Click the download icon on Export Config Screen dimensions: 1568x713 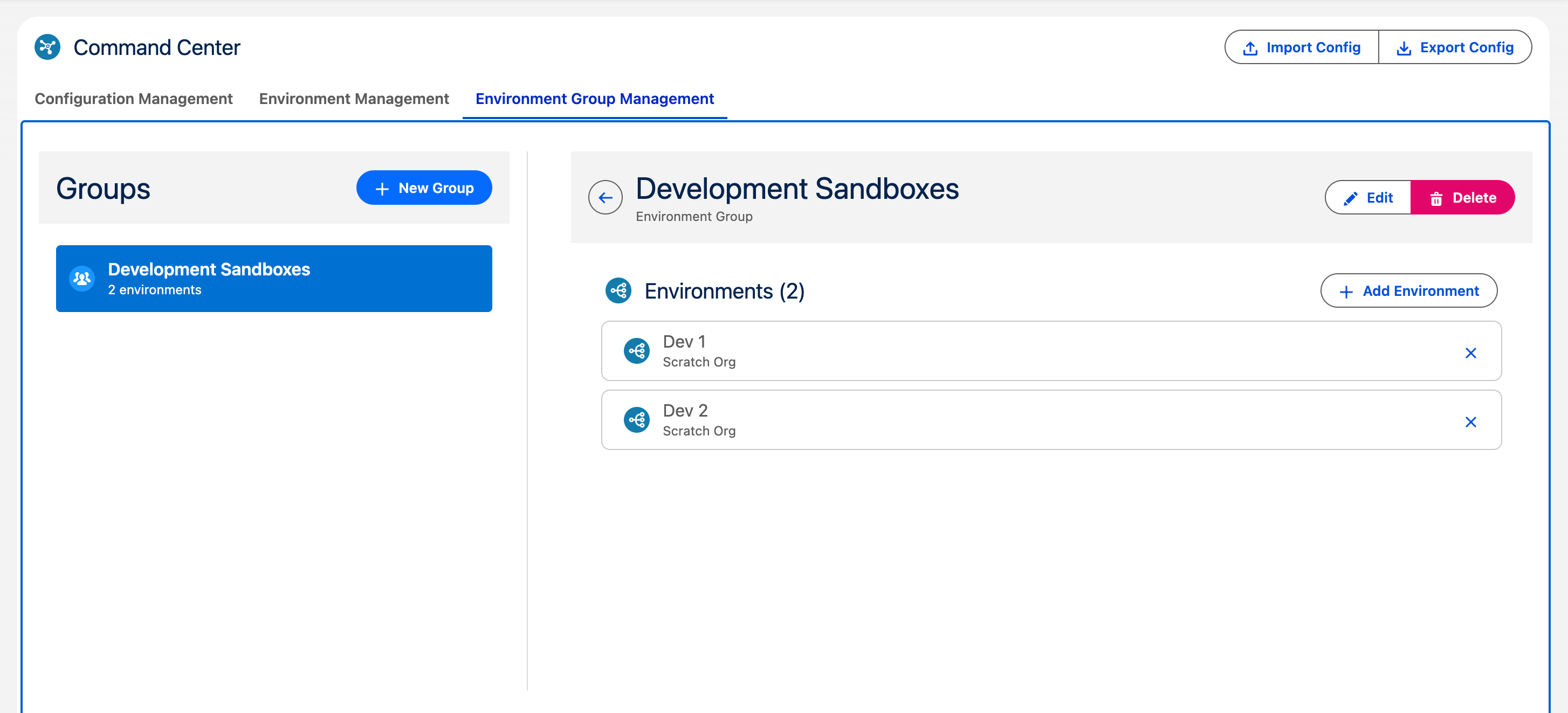(1404, 47)
